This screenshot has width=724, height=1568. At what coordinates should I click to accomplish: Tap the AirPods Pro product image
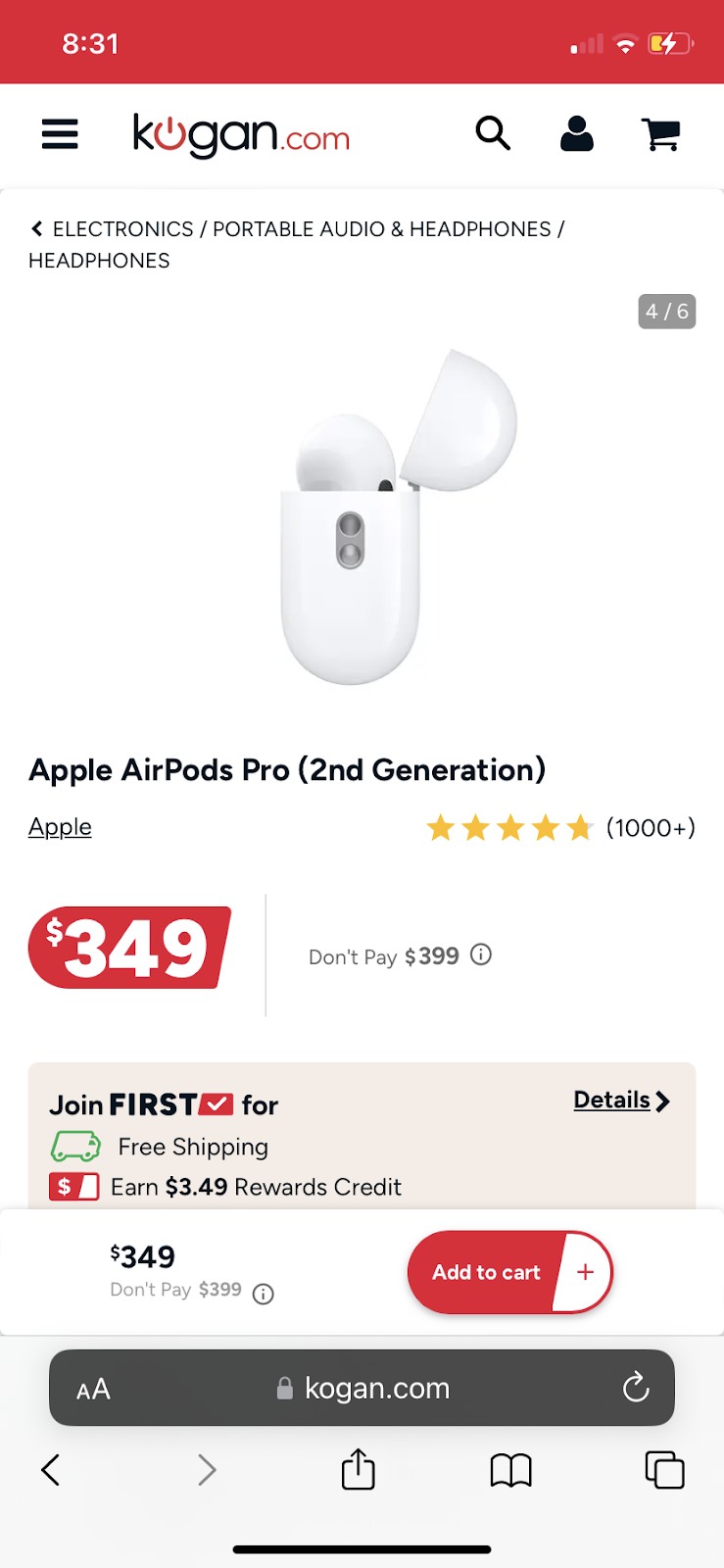392,514
